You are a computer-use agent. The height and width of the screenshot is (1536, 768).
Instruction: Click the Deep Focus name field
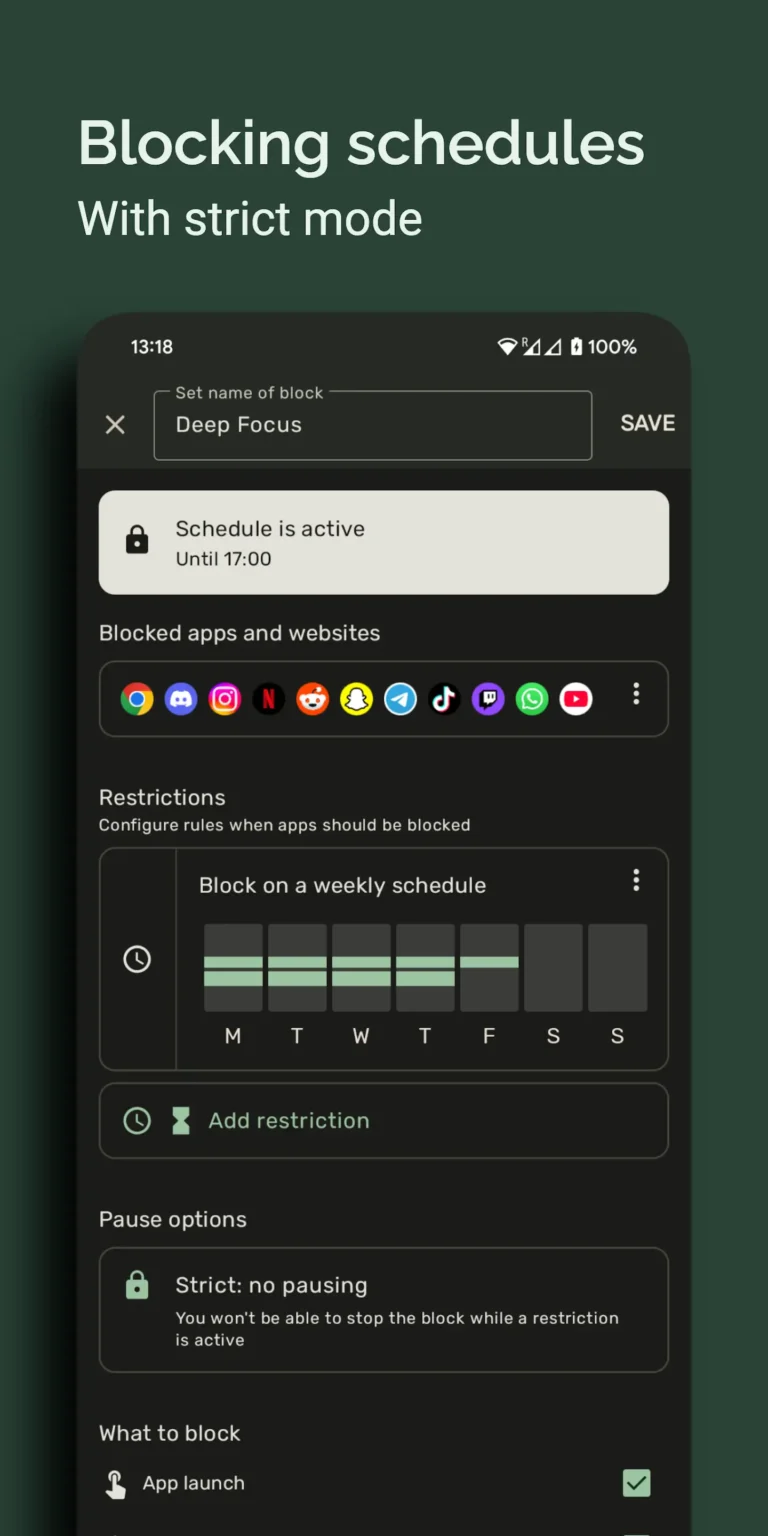(372, 425)
